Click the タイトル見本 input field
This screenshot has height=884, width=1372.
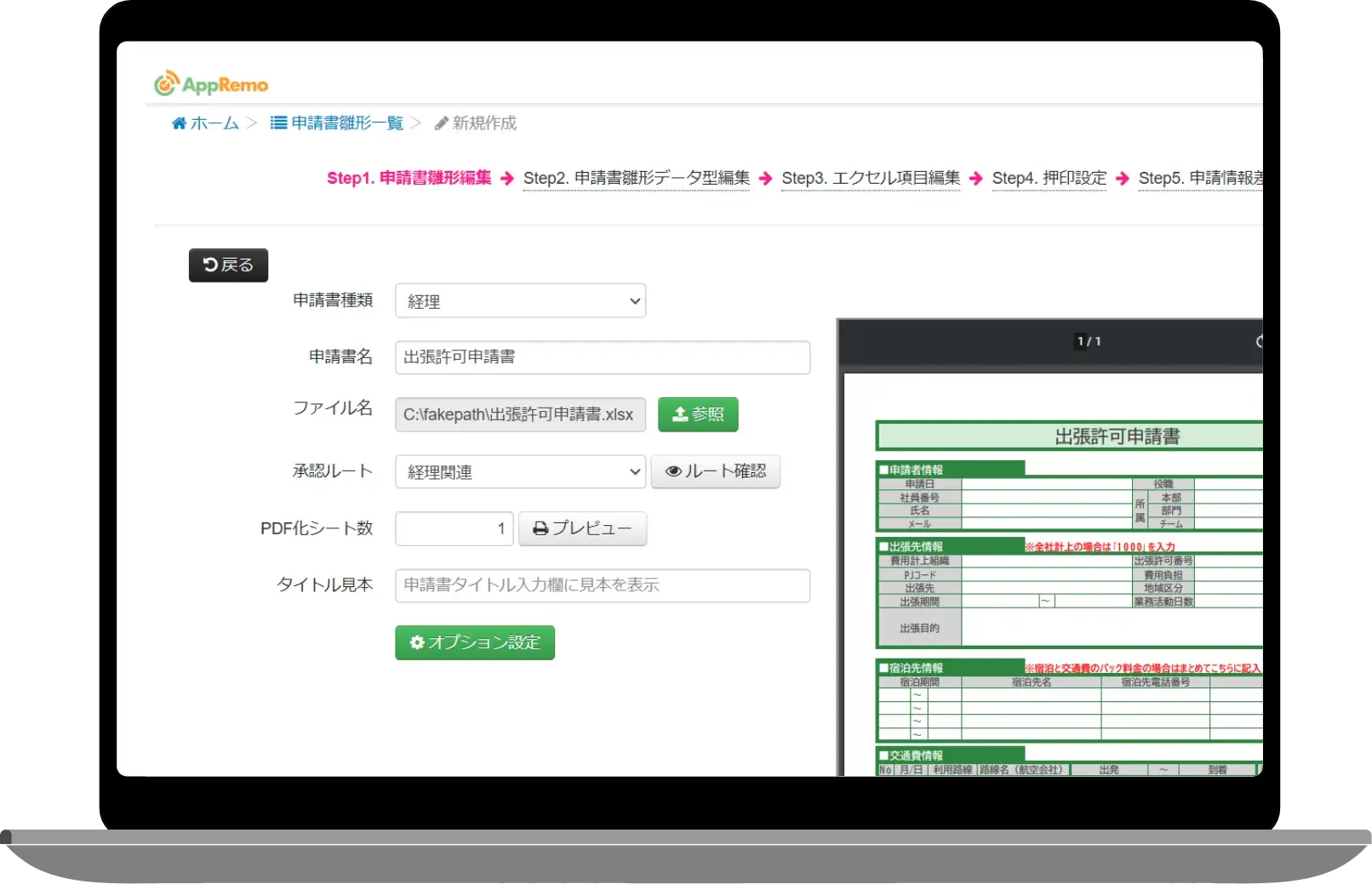pos(603,585)
